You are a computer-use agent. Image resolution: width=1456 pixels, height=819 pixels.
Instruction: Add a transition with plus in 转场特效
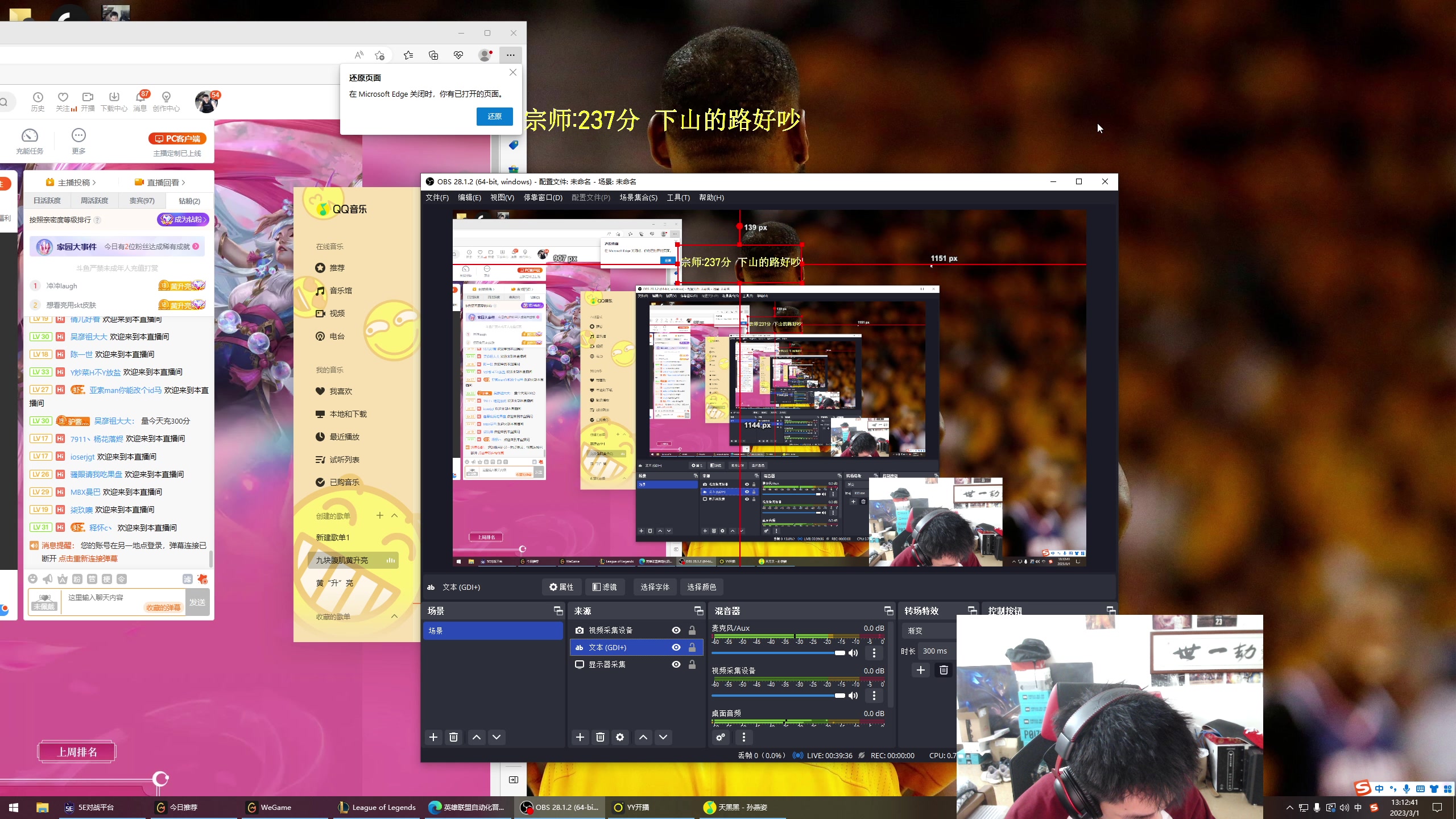click(x=921, y=670)
